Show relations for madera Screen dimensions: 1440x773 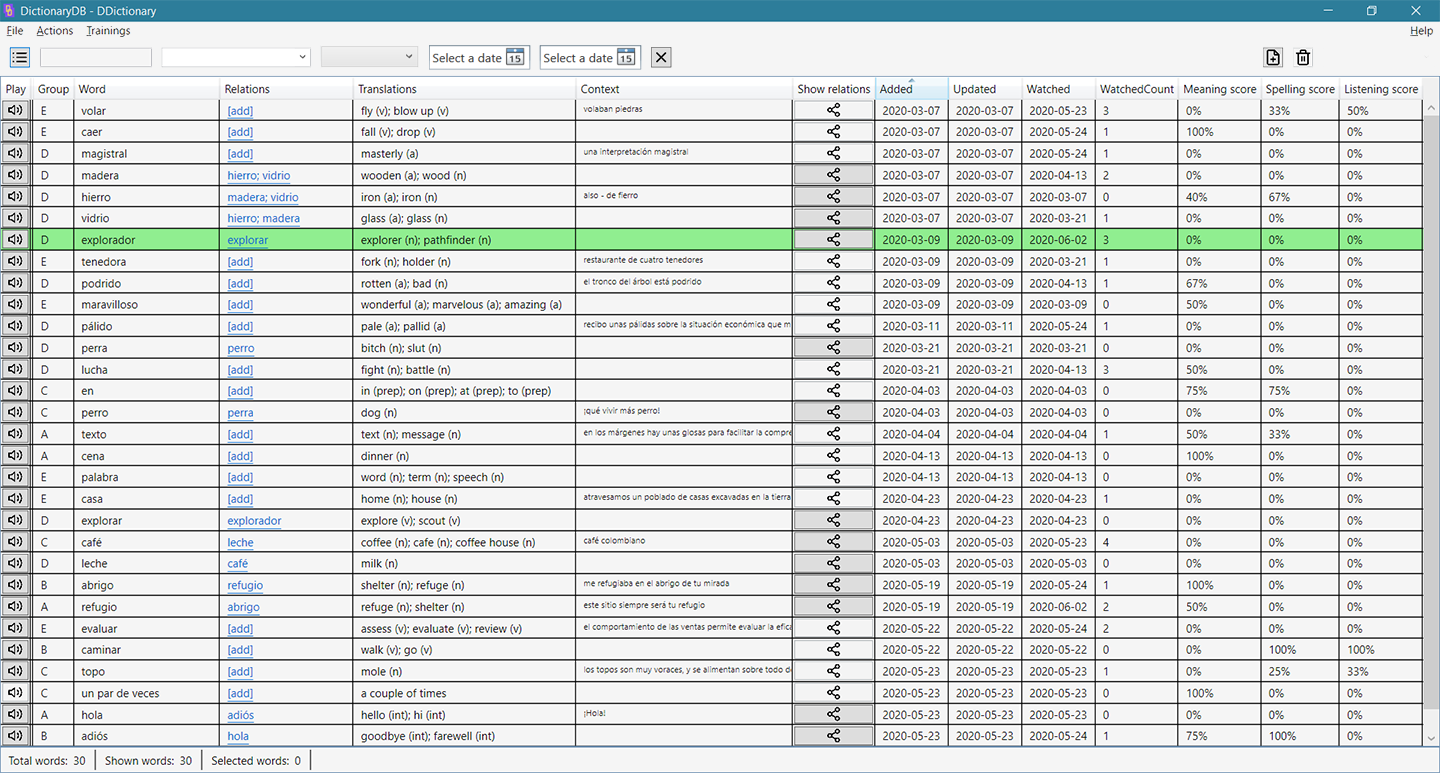coord(834,175)
